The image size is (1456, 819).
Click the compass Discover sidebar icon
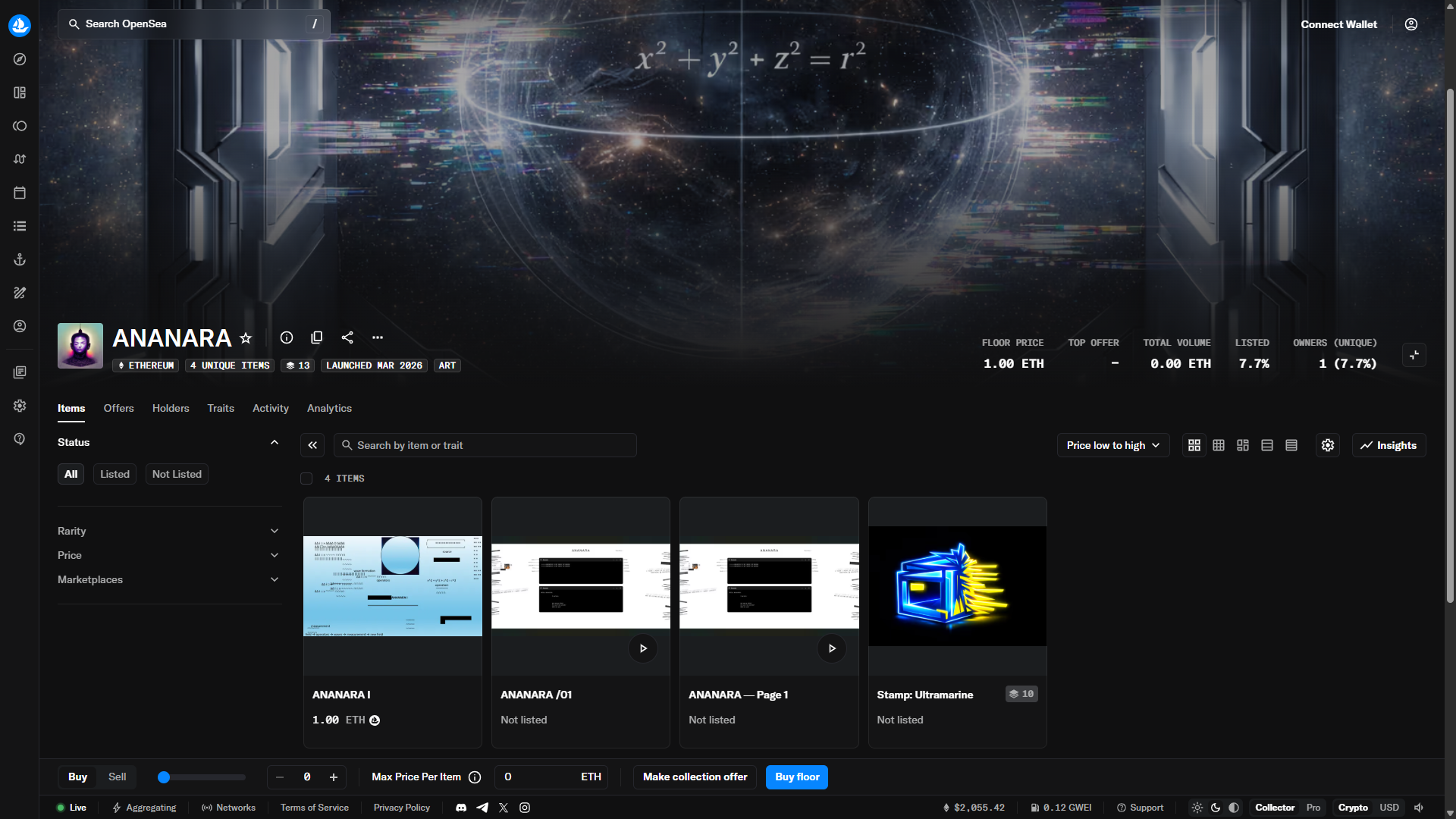pyautogui.click(x=20, y=59)
